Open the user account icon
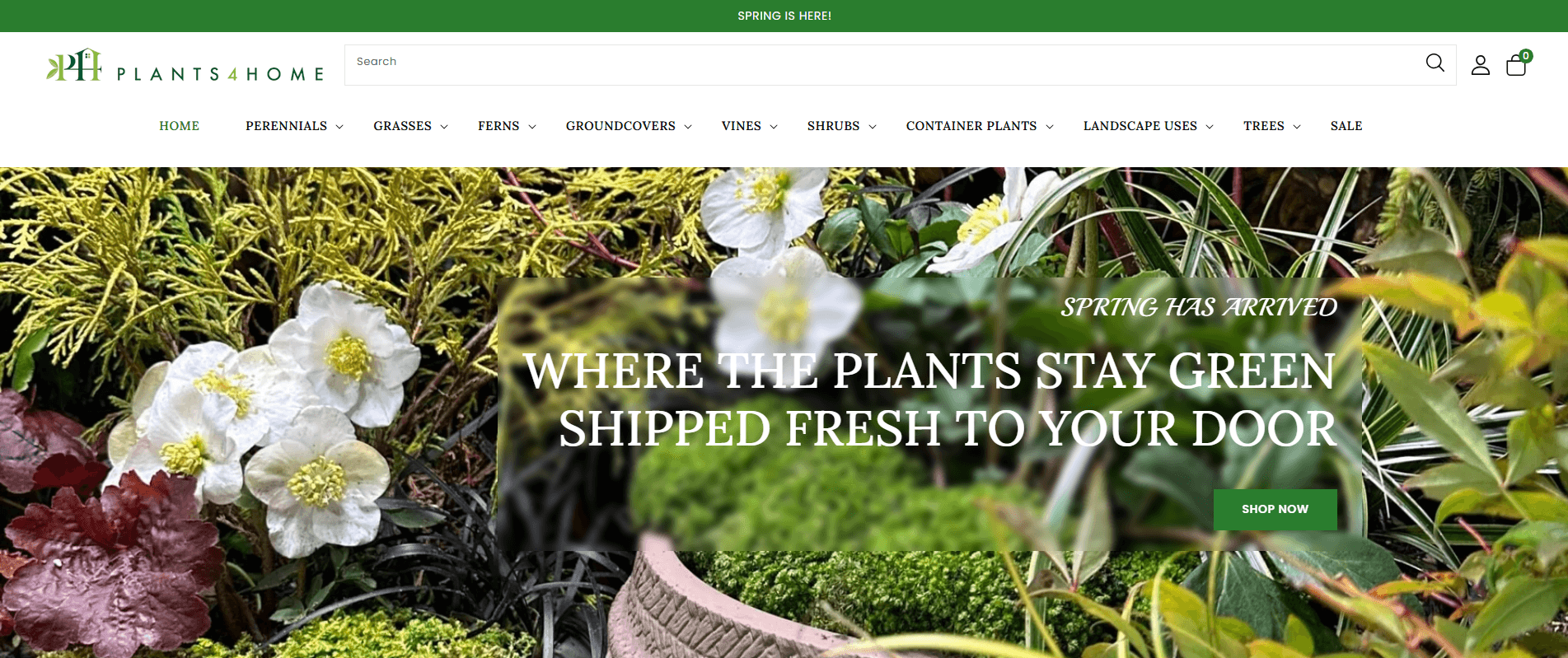Screen dimensions: 1568x658 pyautogui.click(x=1481, y=65)
